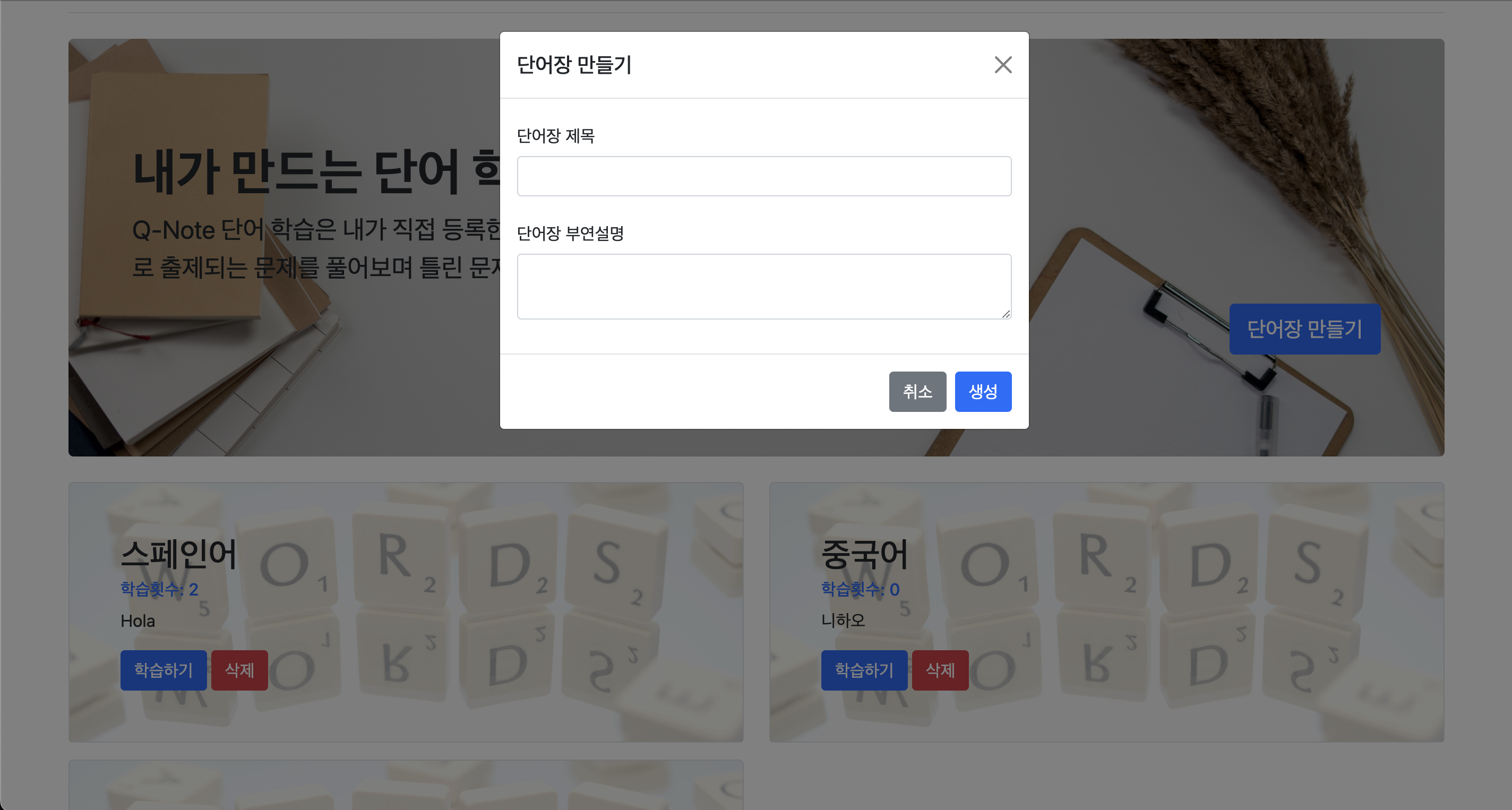Click the 니하오 description text
This screenshot has height=810, width=1512.
coord(843,621)
